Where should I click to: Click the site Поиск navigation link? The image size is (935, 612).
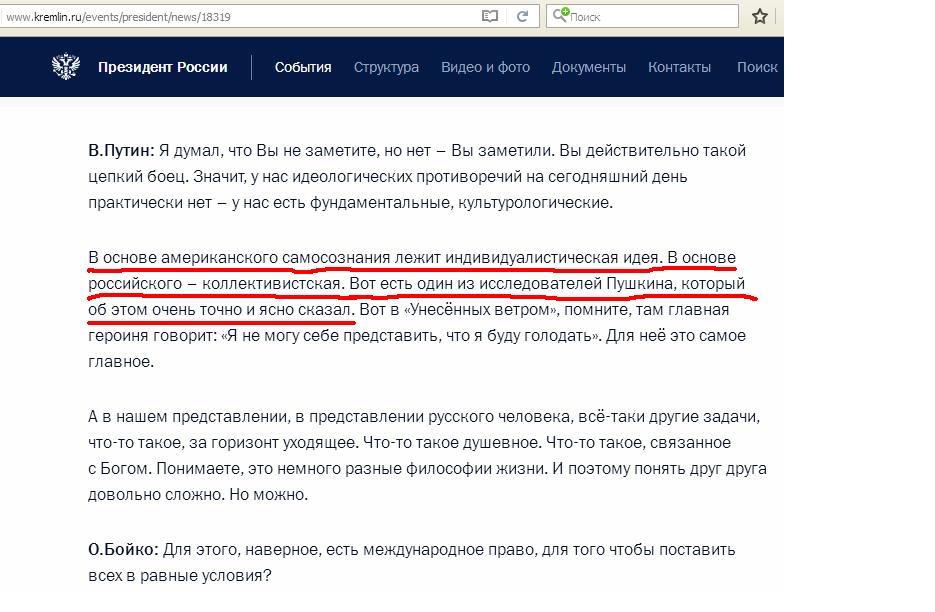[x=757, y=67]
